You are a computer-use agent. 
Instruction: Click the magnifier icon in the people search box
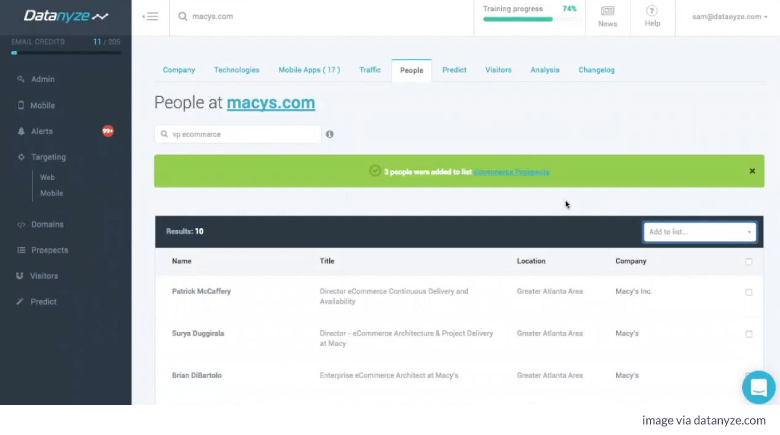(164, 134)
